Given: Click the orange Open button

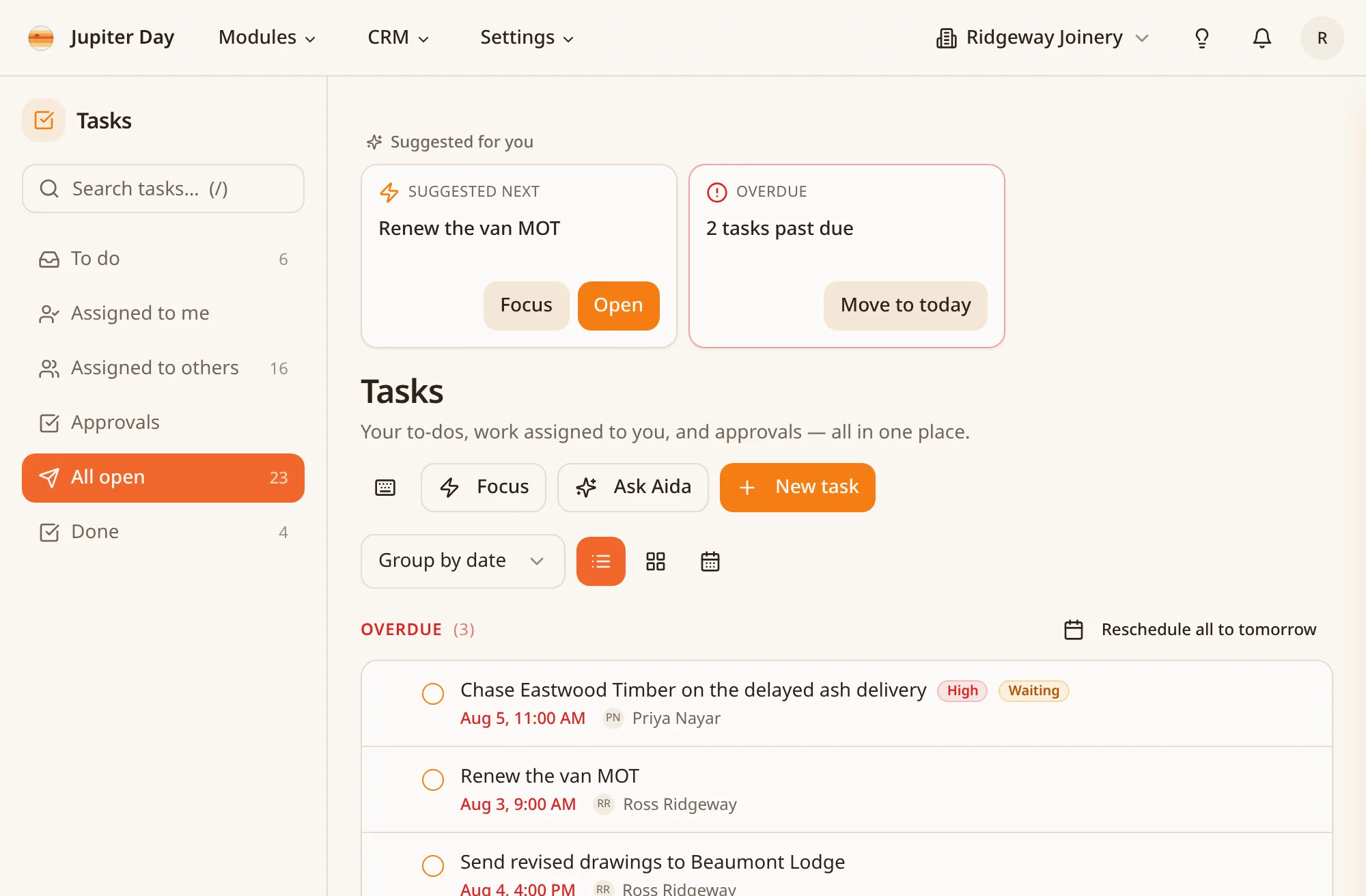Looking at the screenshot, I should click(x=619, y=305).
